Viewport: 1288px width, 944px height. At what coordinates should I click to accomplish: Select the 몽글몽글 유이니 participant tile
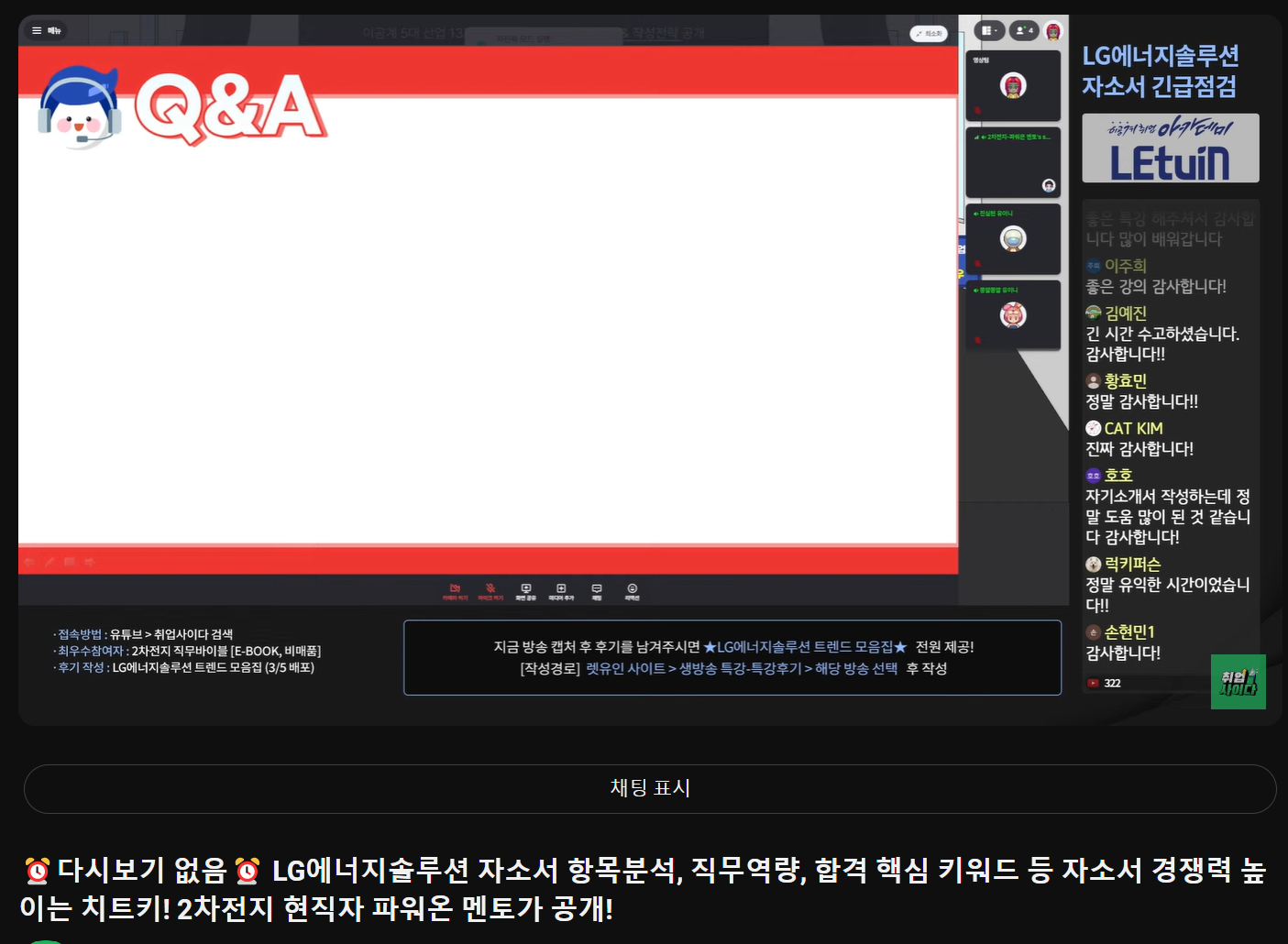coord(1013,315)
